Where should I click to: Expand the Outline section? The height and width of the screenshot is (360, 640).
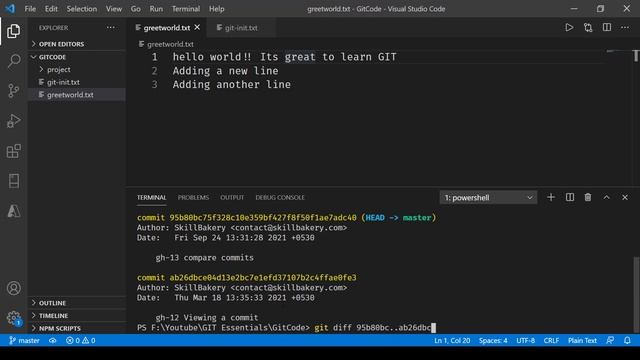tap(77, 303)
